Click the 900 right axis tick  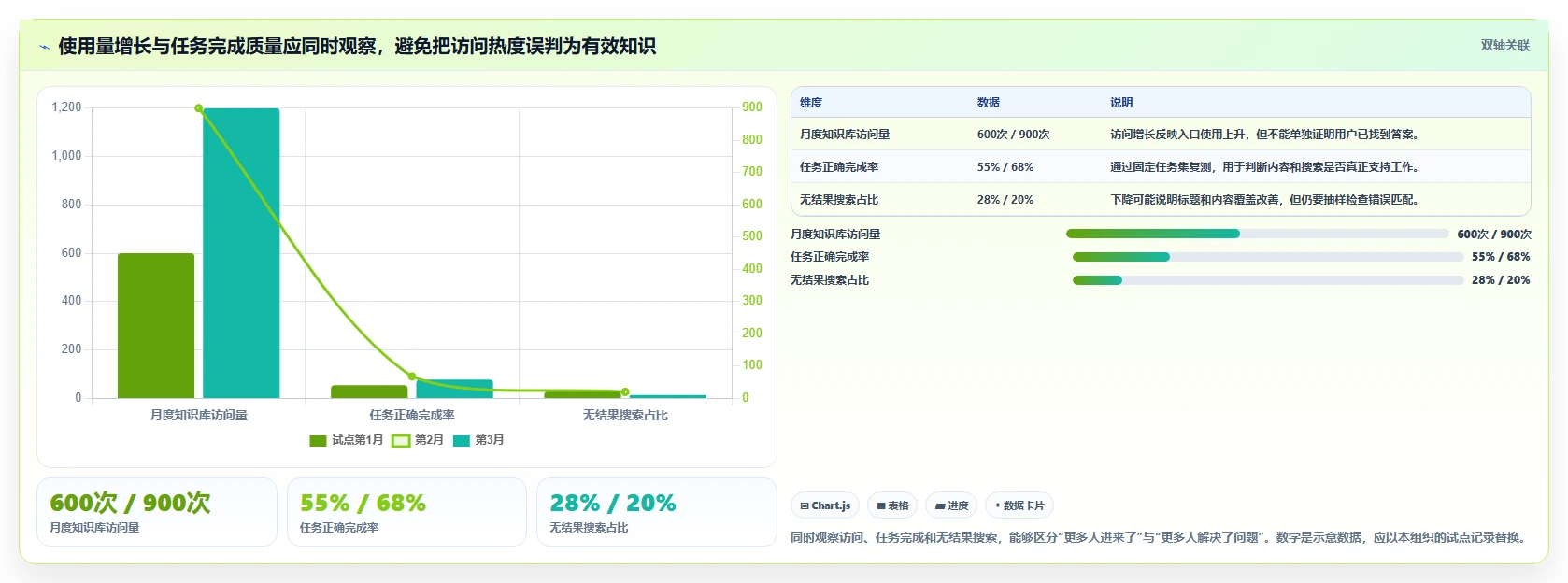click(x=752, y=107)
